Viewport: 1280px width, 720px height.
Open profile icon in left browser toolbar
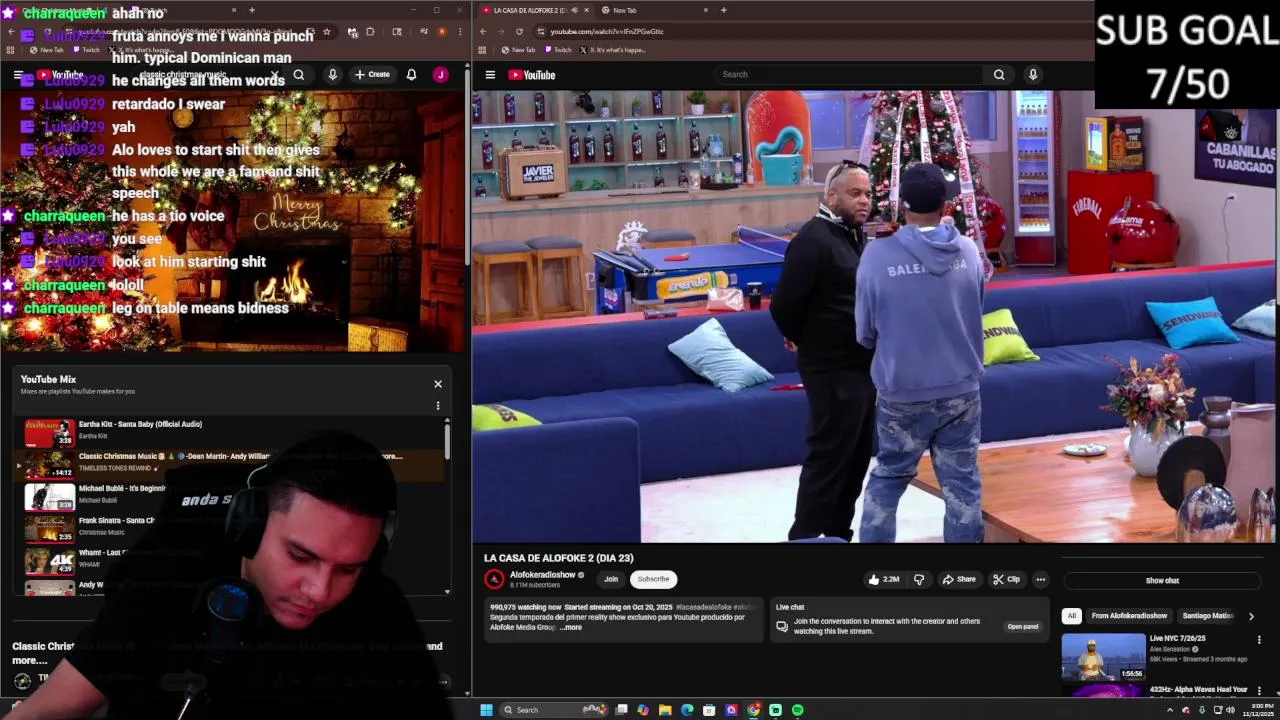point(442,32)
